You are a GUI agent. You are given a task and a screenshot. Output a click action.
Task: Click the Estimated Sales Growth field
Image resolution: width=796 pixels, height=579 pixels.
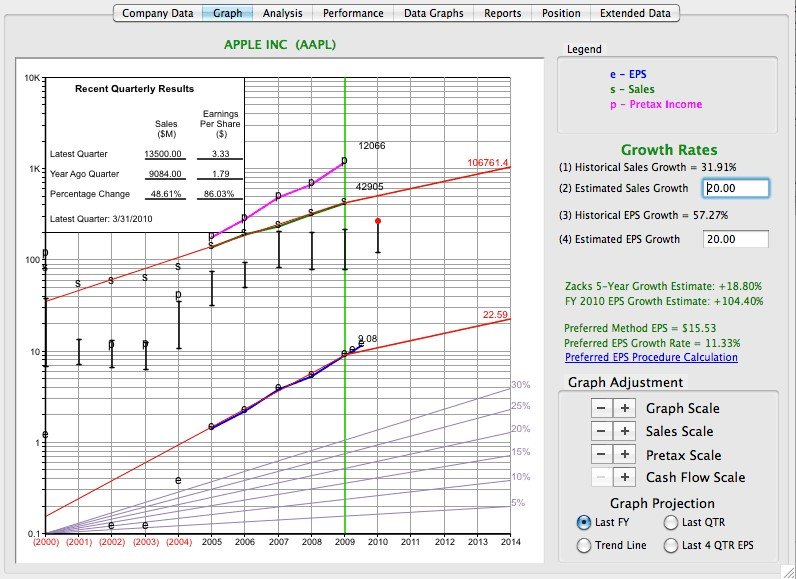click(736, 188)
